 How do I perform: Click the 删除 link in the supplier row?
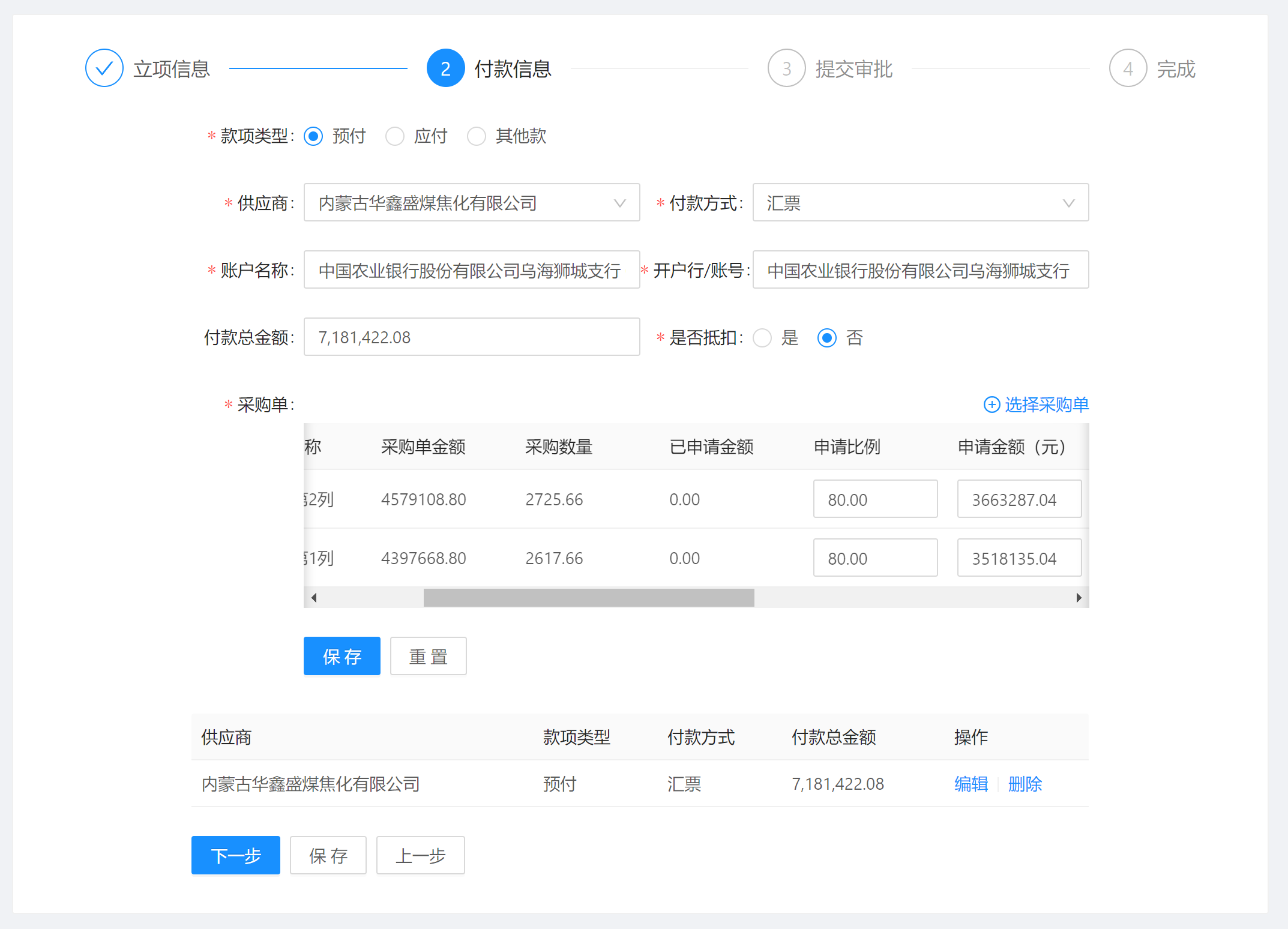(x=1025, y=784)
